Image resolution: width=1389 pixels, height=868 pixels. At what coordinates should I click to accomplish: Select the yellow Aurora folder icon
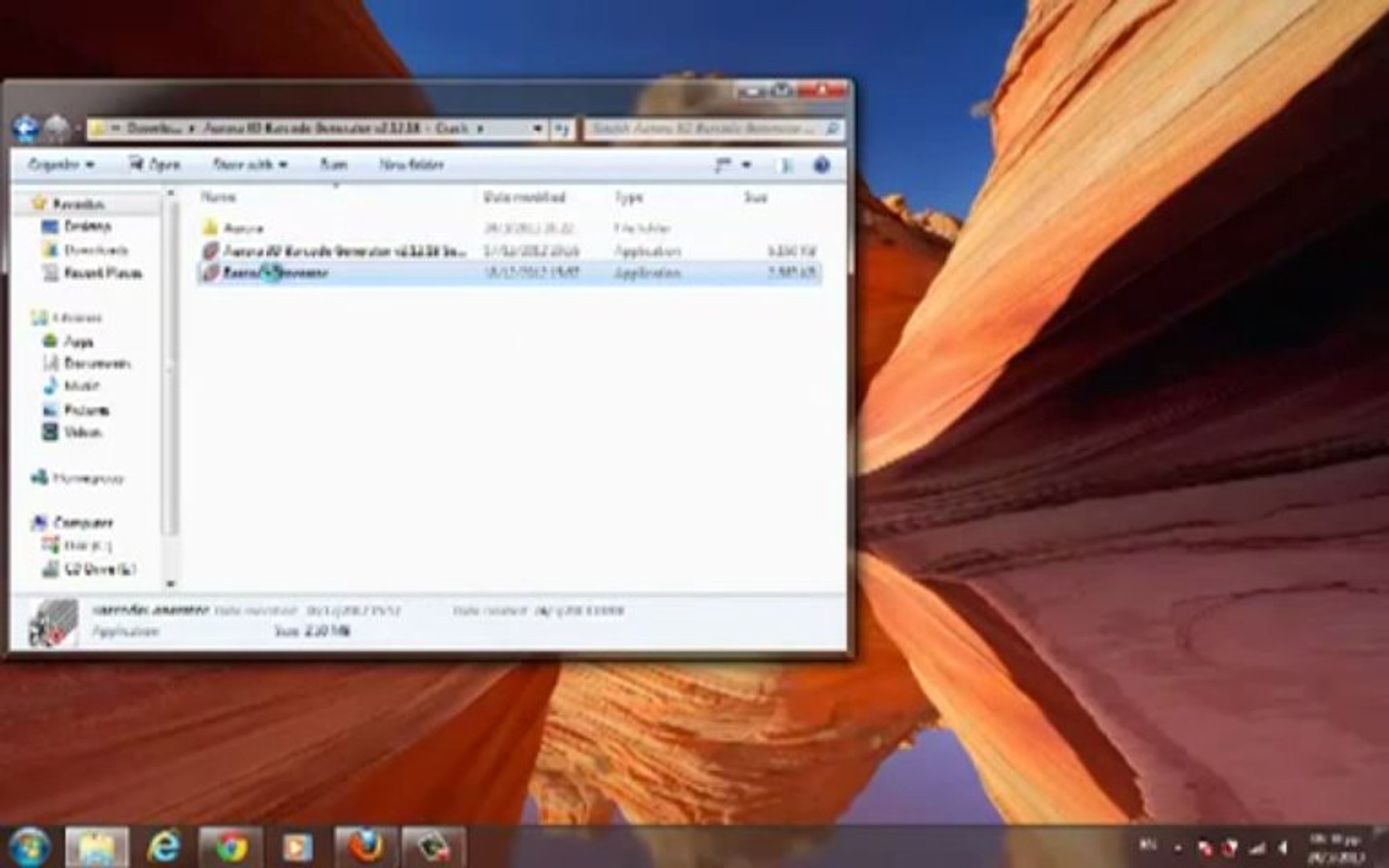[x=210, y=227]
